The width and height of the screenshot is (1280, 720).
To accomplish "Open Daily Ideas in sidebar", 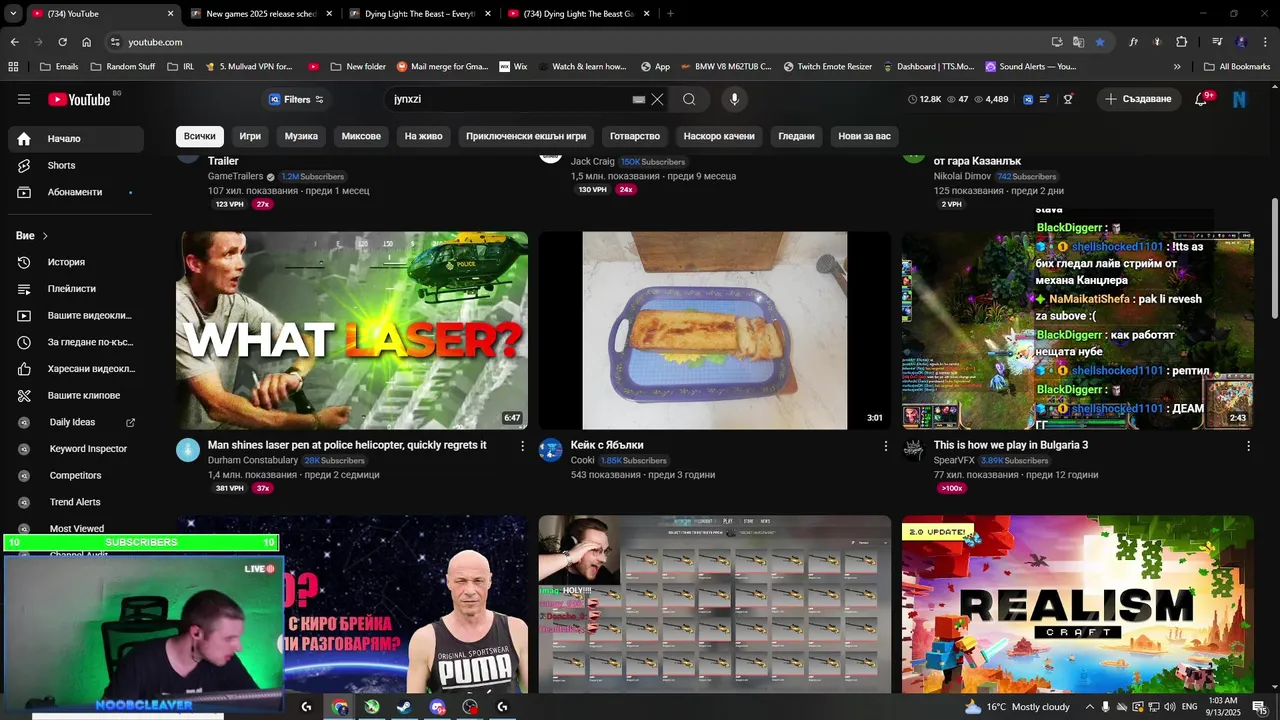I will pyautogui.click(x=76, y=422).
